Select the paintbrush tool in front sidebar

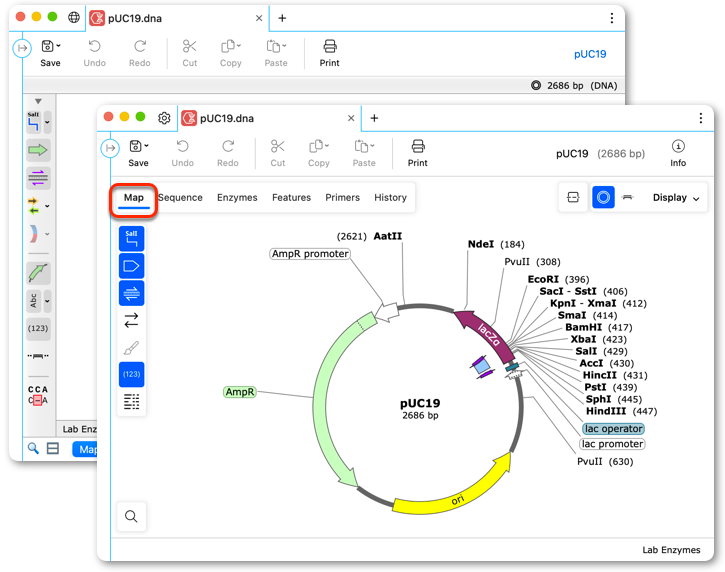(131, 347)
